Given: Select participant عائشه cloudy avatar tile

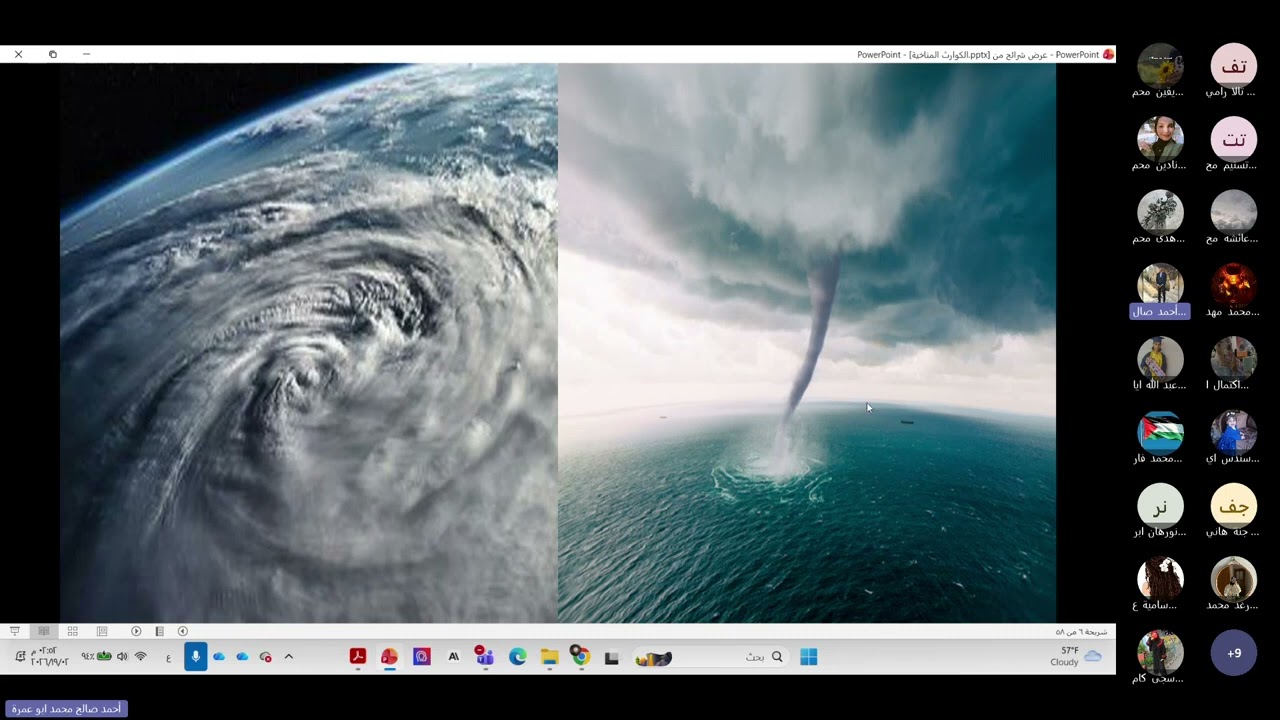Looking at the screenshot, I should tap(1234, 217).
